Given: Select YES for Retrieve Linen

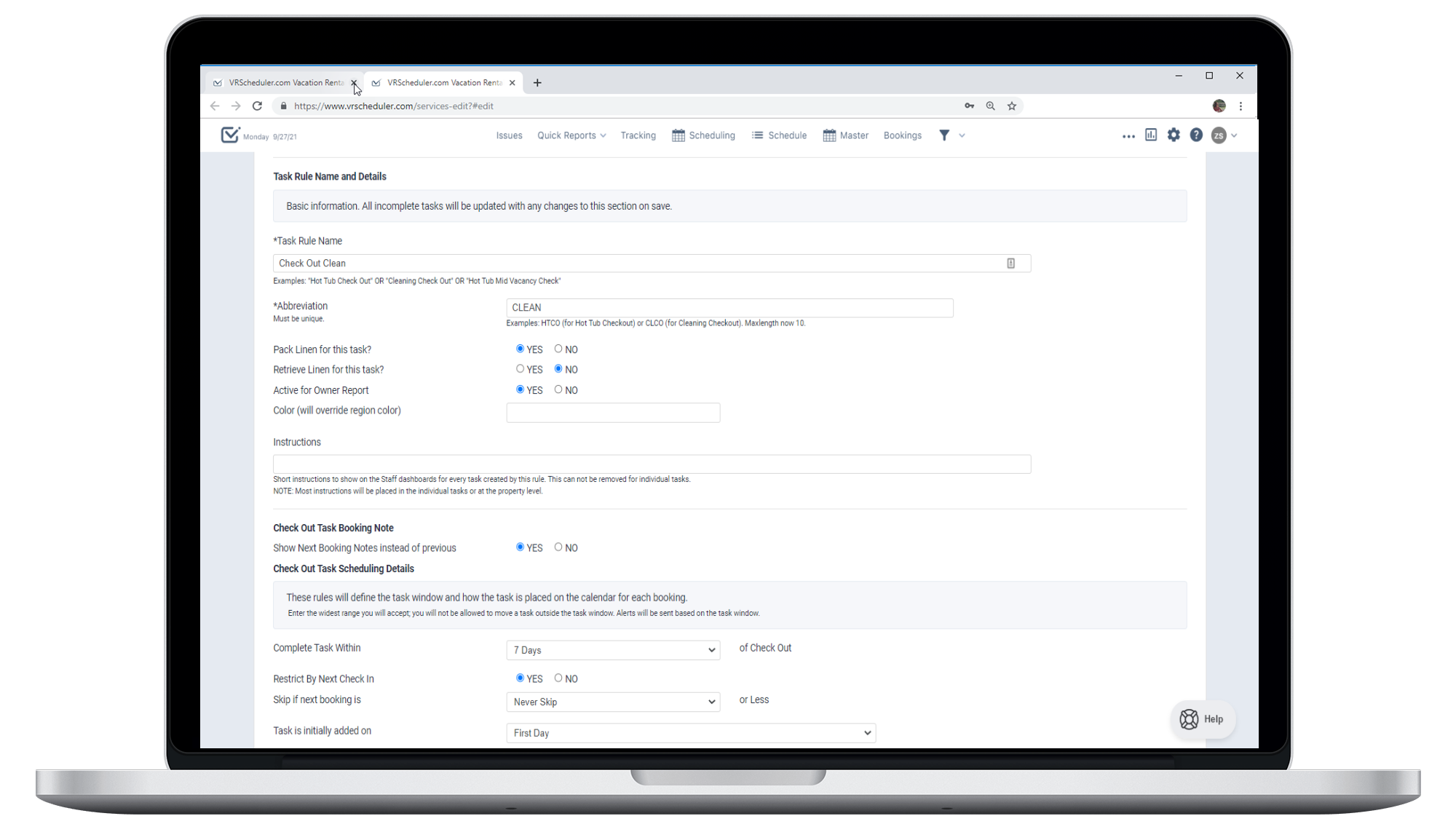Looking at the screenshot, I should pos(520,369).
